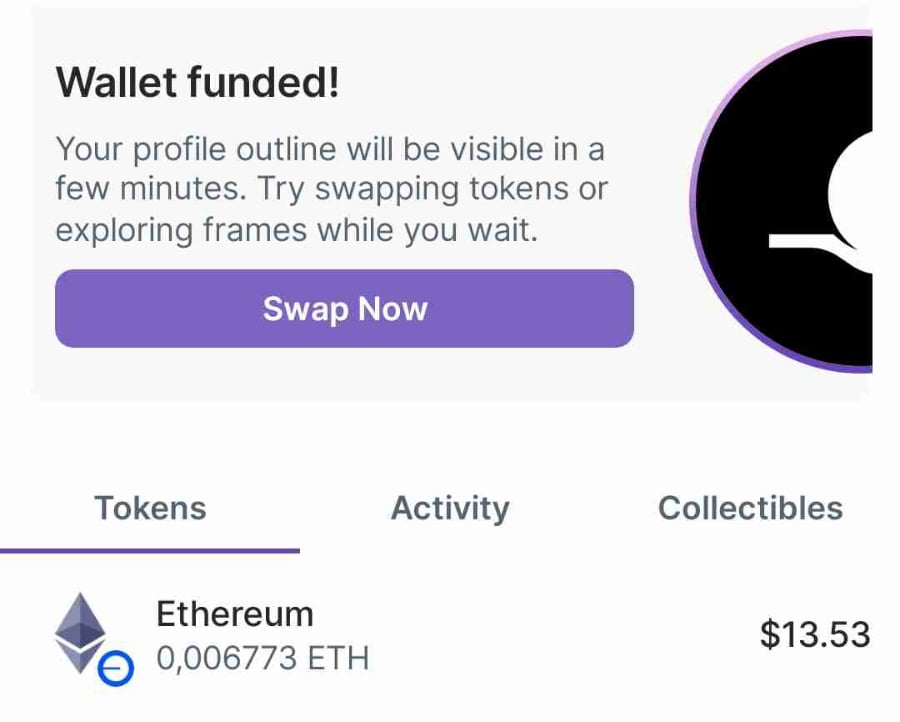Select the Tokens tab
This screenshot has height=722, width=900.
[150, 508]
